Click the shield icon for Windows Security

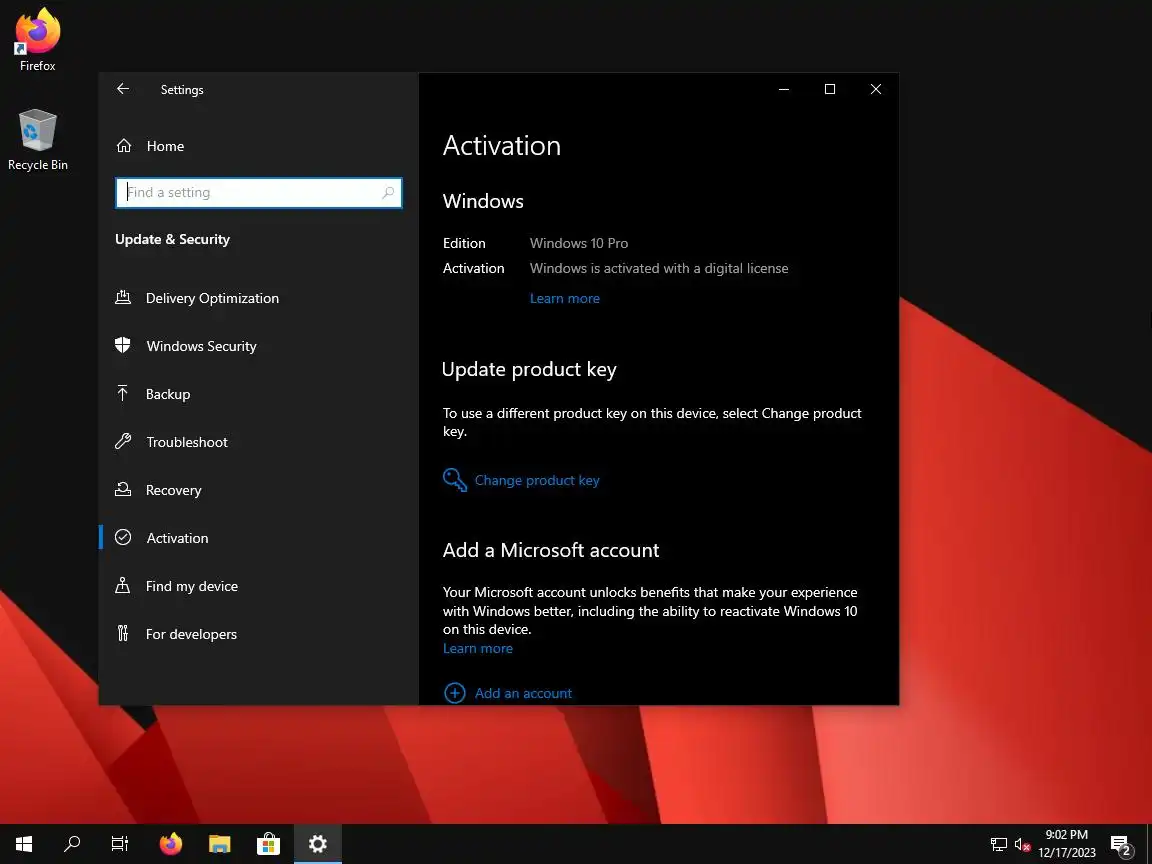click(123, 345)
